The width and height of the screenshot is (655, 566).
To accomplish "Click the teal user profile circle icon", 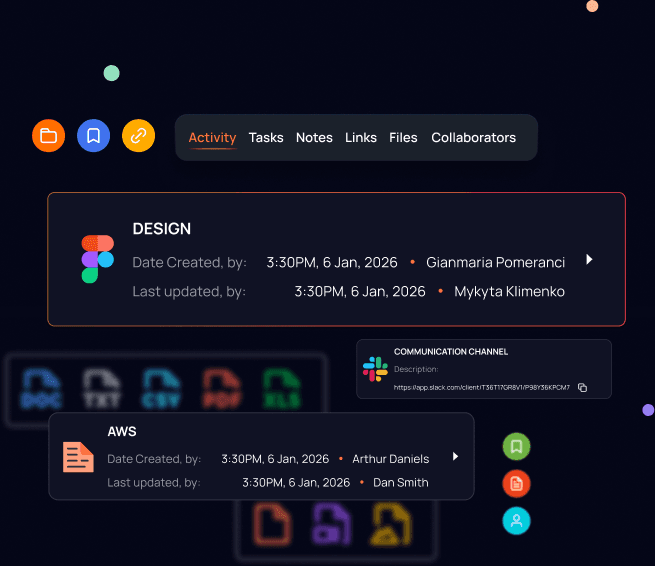I will point(516,521).
